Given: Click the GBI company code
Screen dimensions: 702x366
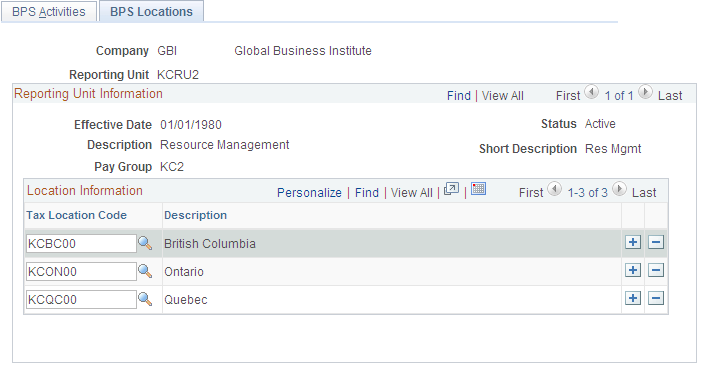Looking at the screenshot, I should point(167,51).
